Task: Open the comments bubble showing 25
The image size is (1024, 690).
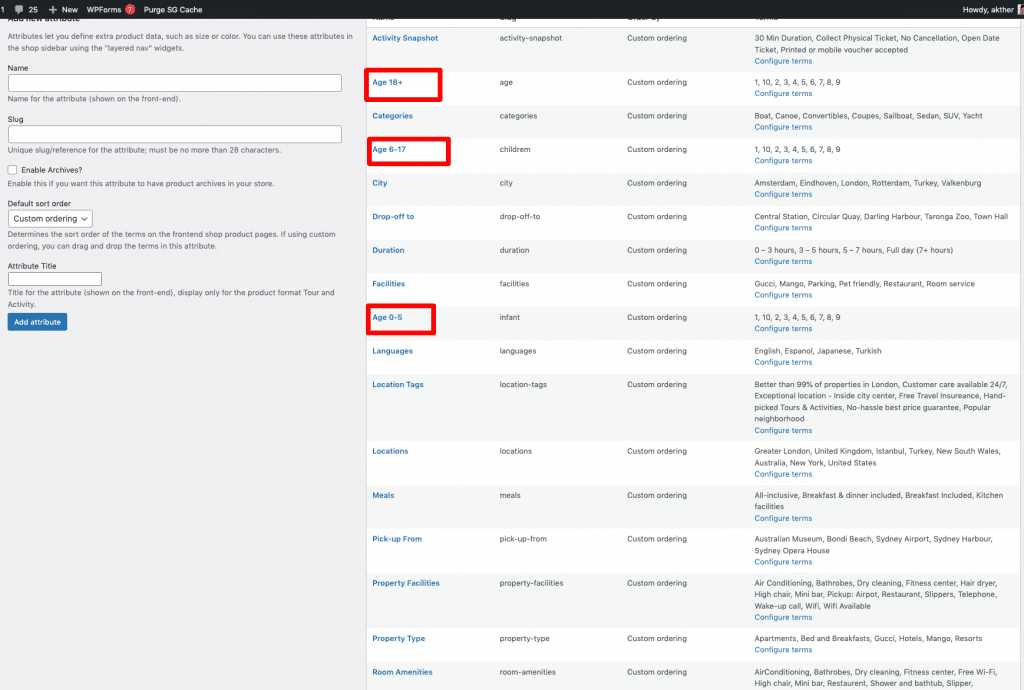Action: point(26,10)
